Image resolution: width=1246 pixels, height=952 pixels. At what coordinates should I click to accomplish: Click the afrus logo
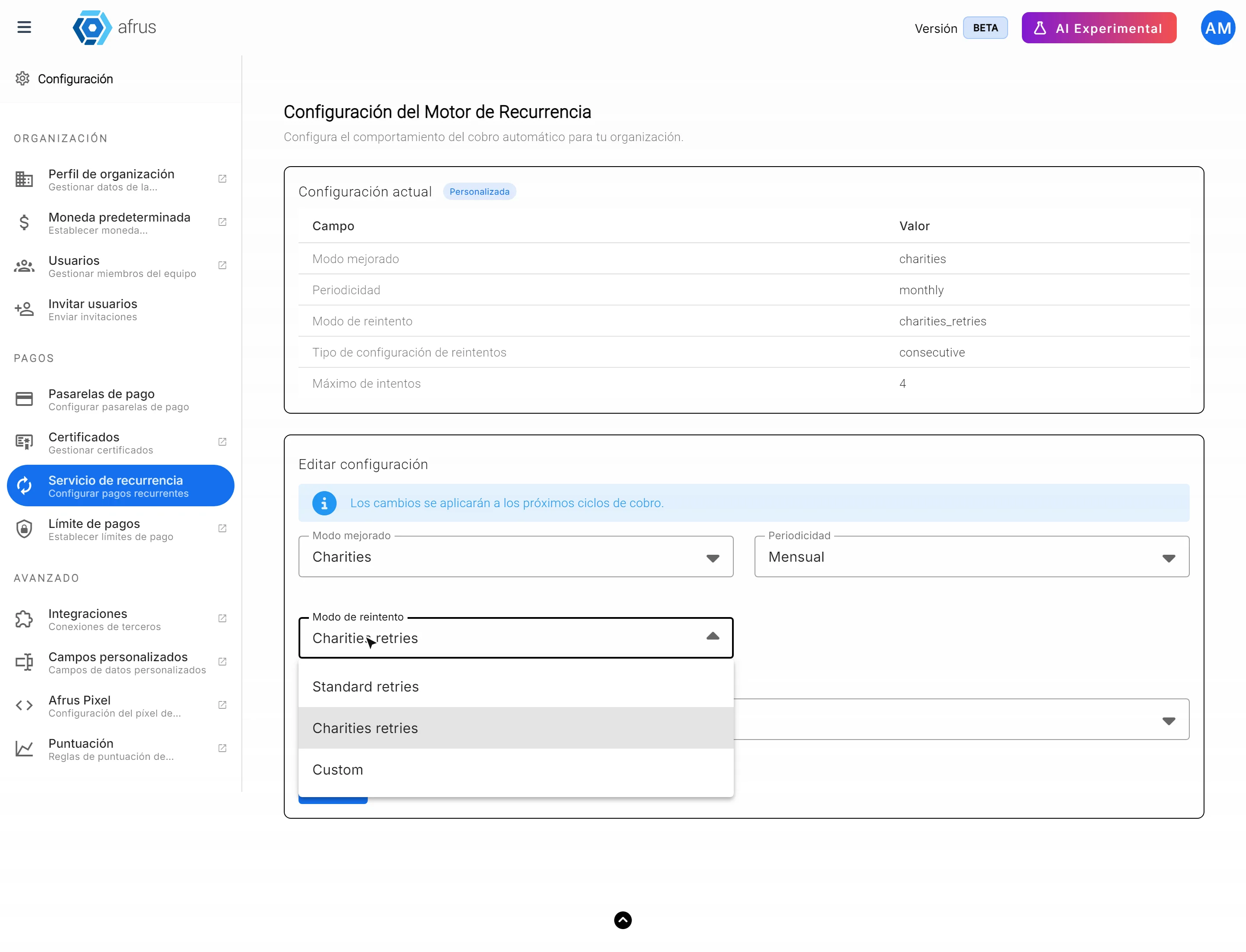pos(114,27)
